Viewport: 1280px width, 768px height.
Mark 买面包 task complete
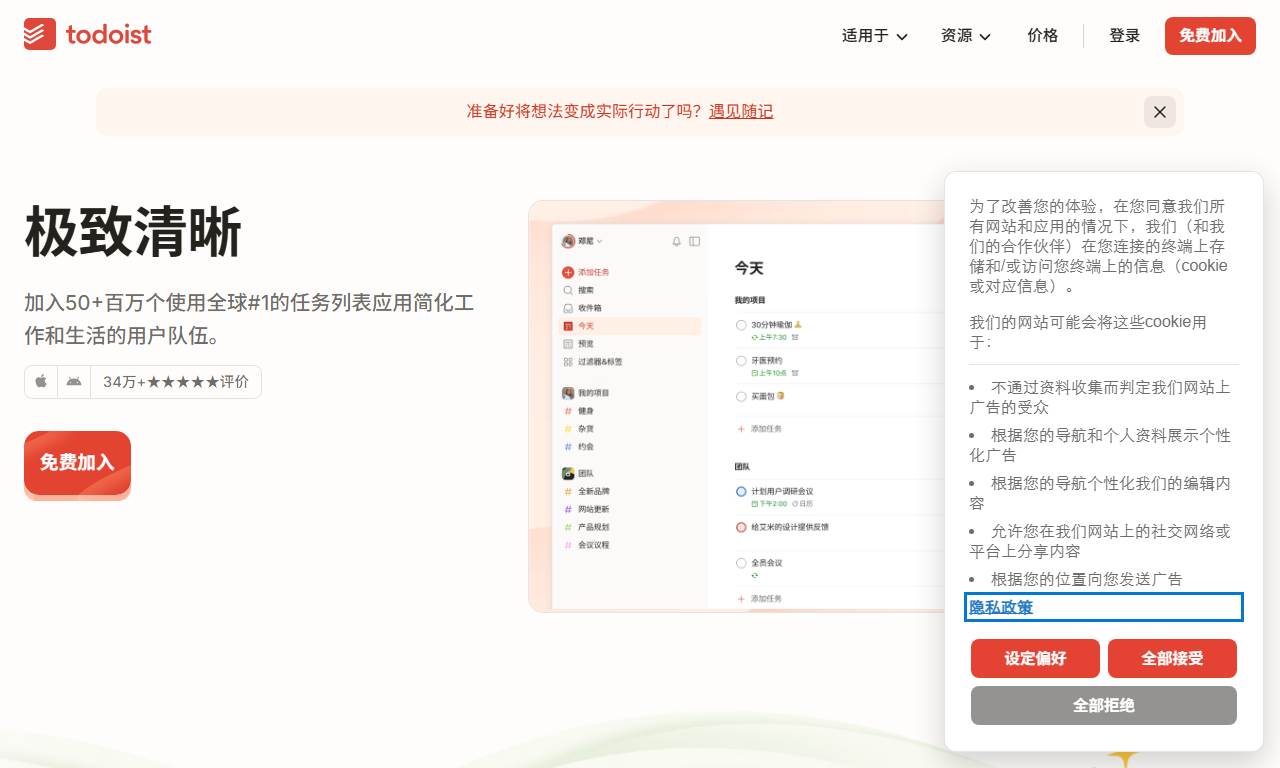[x=741, y=397]
